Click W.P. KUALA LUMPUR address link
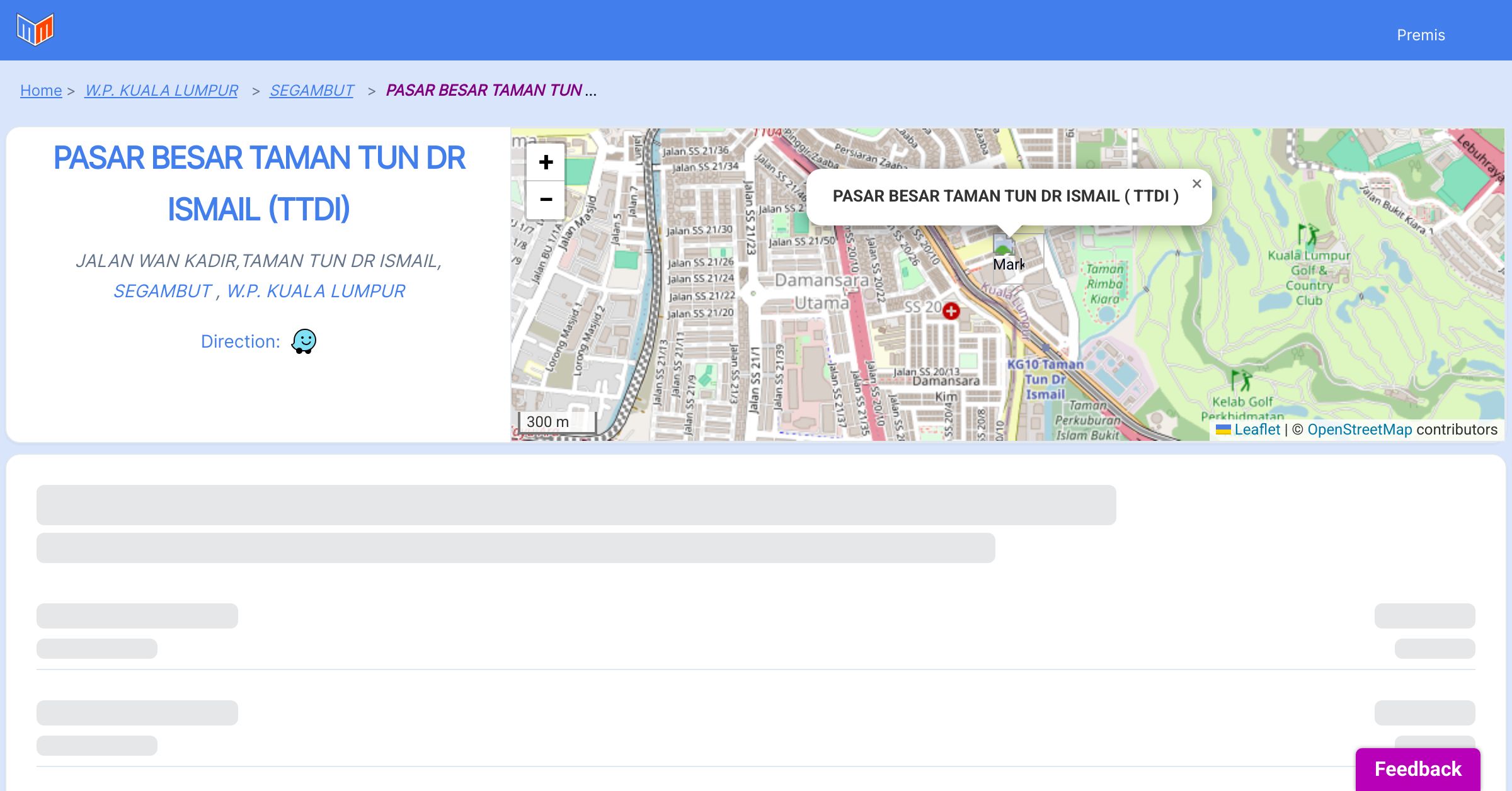Screen dimensions: 1512x791 (316, 291)
